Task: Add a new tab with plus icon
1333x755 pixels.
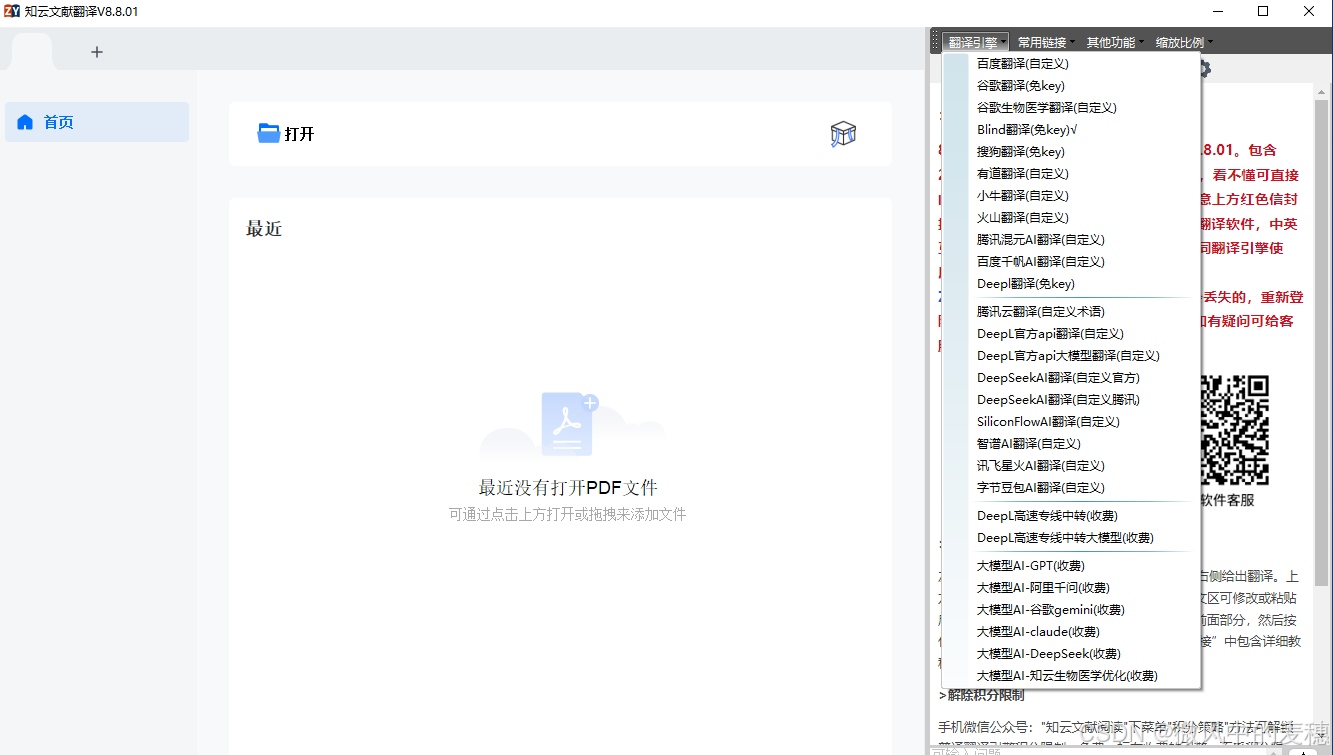Action: click(97, 52)
